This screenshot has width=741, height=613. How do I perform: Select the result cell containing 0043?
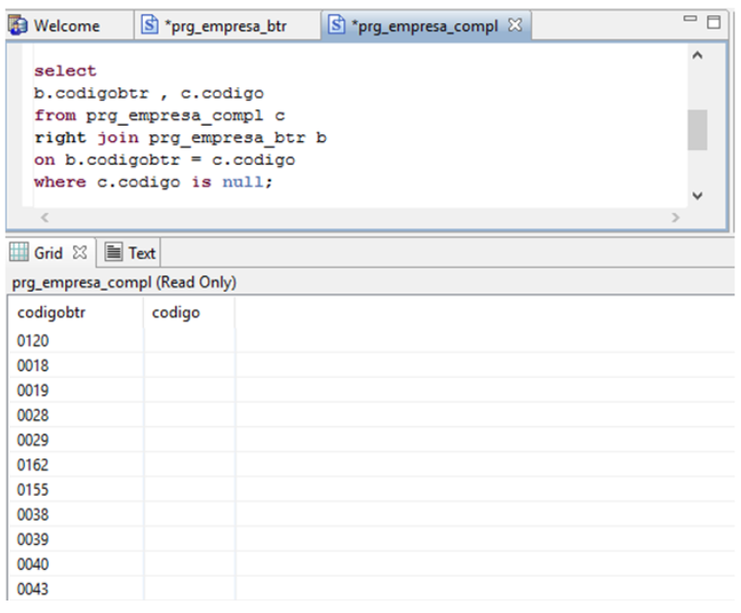pyautogui.click(x=33, y=590)
